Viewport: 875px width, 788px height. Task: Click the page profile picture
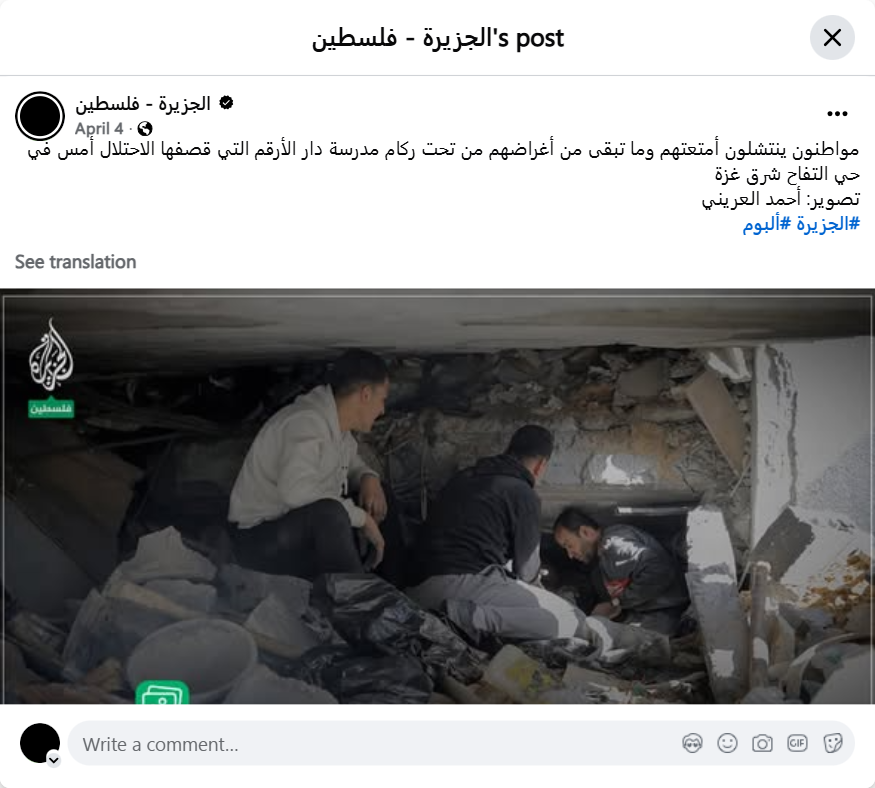[40, 116]
